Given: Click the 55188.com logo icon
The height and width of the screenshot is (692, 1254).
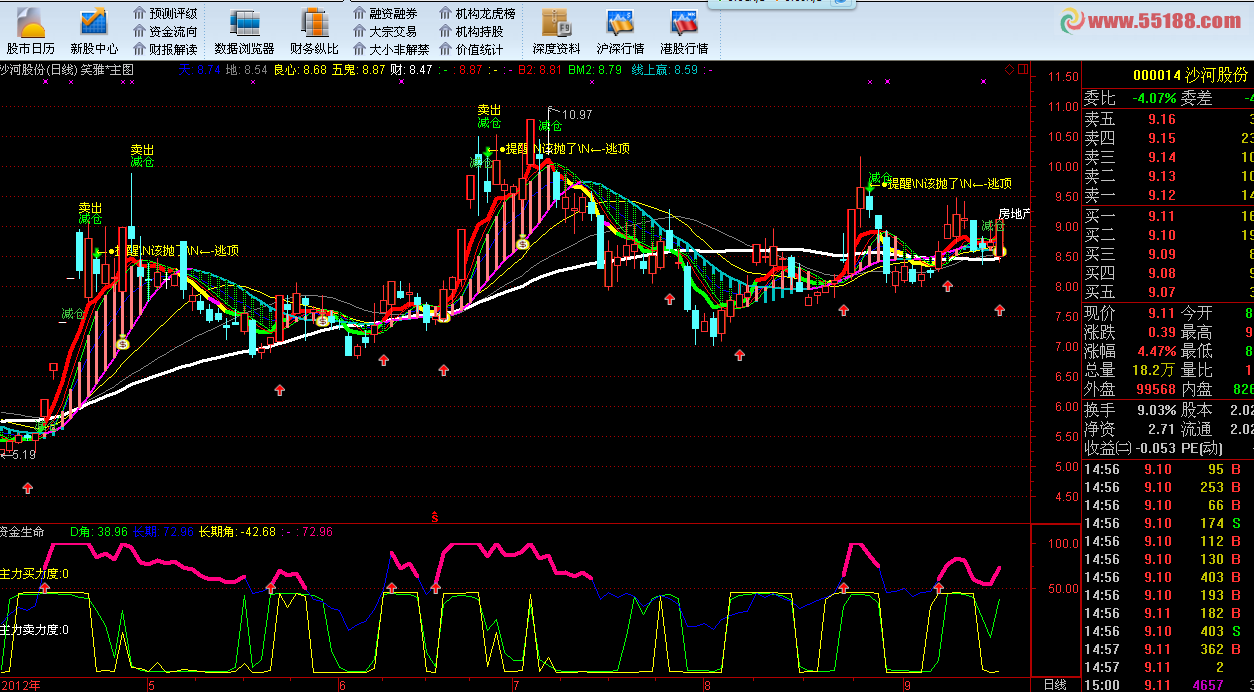Looking at the screenshot, I should (1073, 21).
